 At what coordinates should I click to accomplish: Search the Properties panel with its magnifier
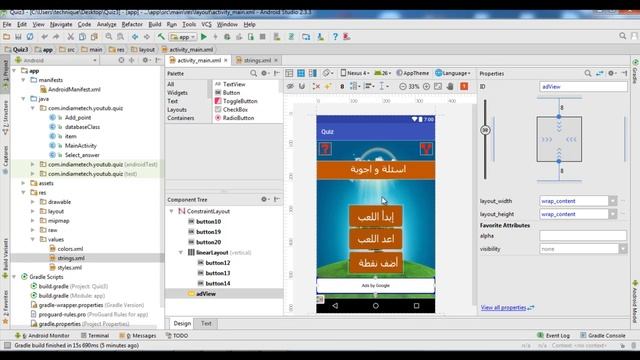click(x=588, y=73)
